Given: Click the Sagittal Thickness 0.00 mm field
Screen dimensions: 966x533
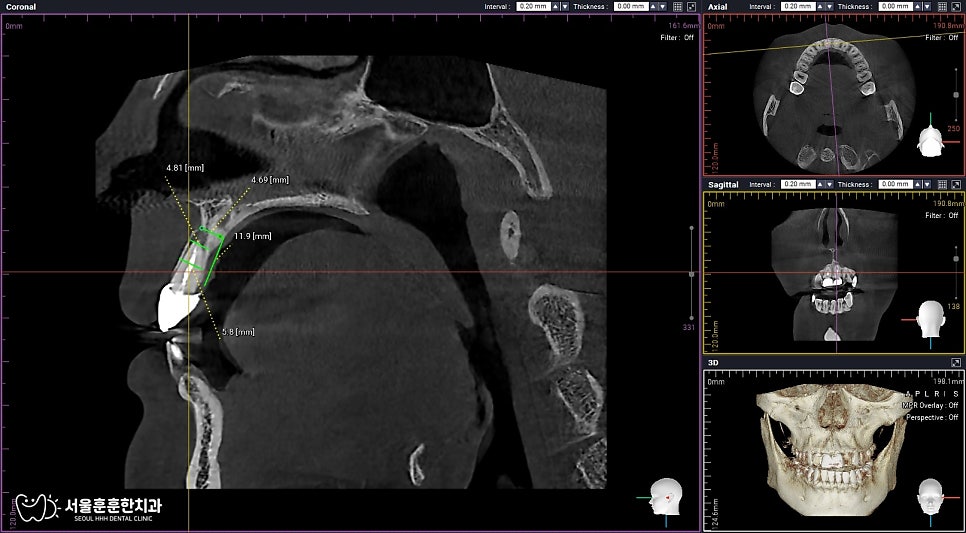Looking at the screenshot, I should [x=896, y=185].
